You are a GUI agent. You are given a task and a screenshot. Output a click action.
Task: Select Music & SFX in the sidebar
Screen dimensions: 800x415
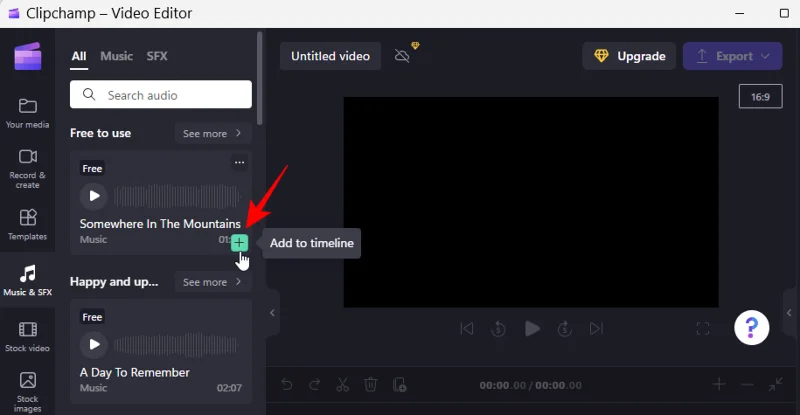[x=28, y=280]
